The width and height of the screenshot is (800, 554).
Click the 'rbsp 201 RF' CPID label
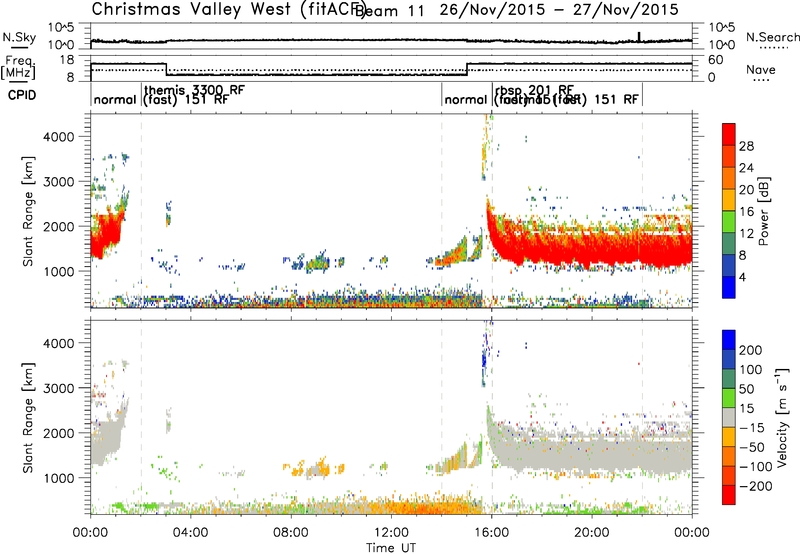534,90
